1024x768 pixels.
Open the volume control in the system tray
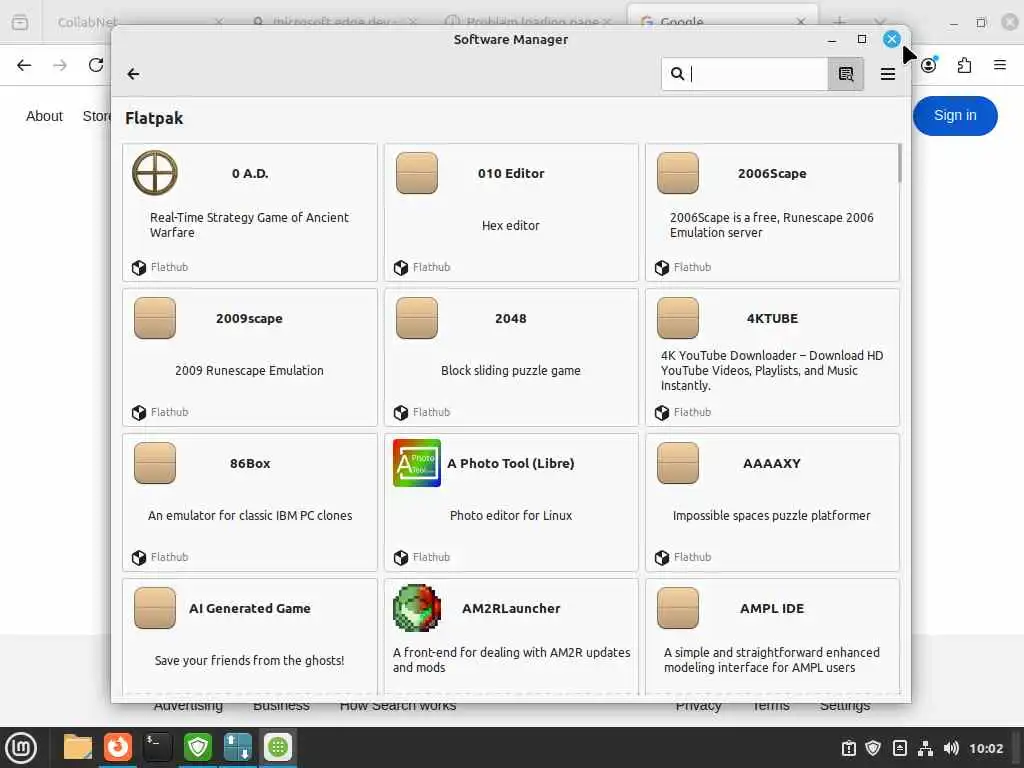pyautogui.click(x=951, y=748)
